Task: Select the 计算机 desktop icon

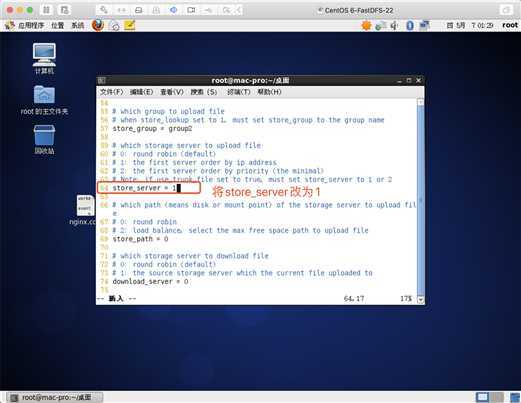Action: coord(44,58)
